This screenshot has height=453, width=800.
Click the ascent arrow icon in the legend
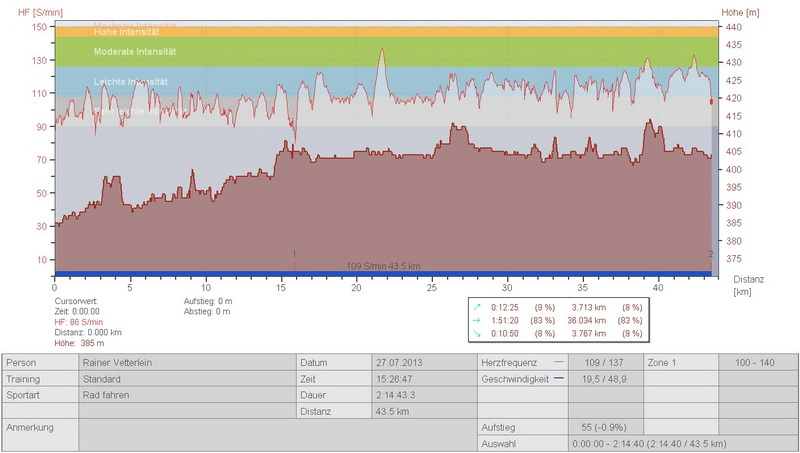click(x=478, y=307)
